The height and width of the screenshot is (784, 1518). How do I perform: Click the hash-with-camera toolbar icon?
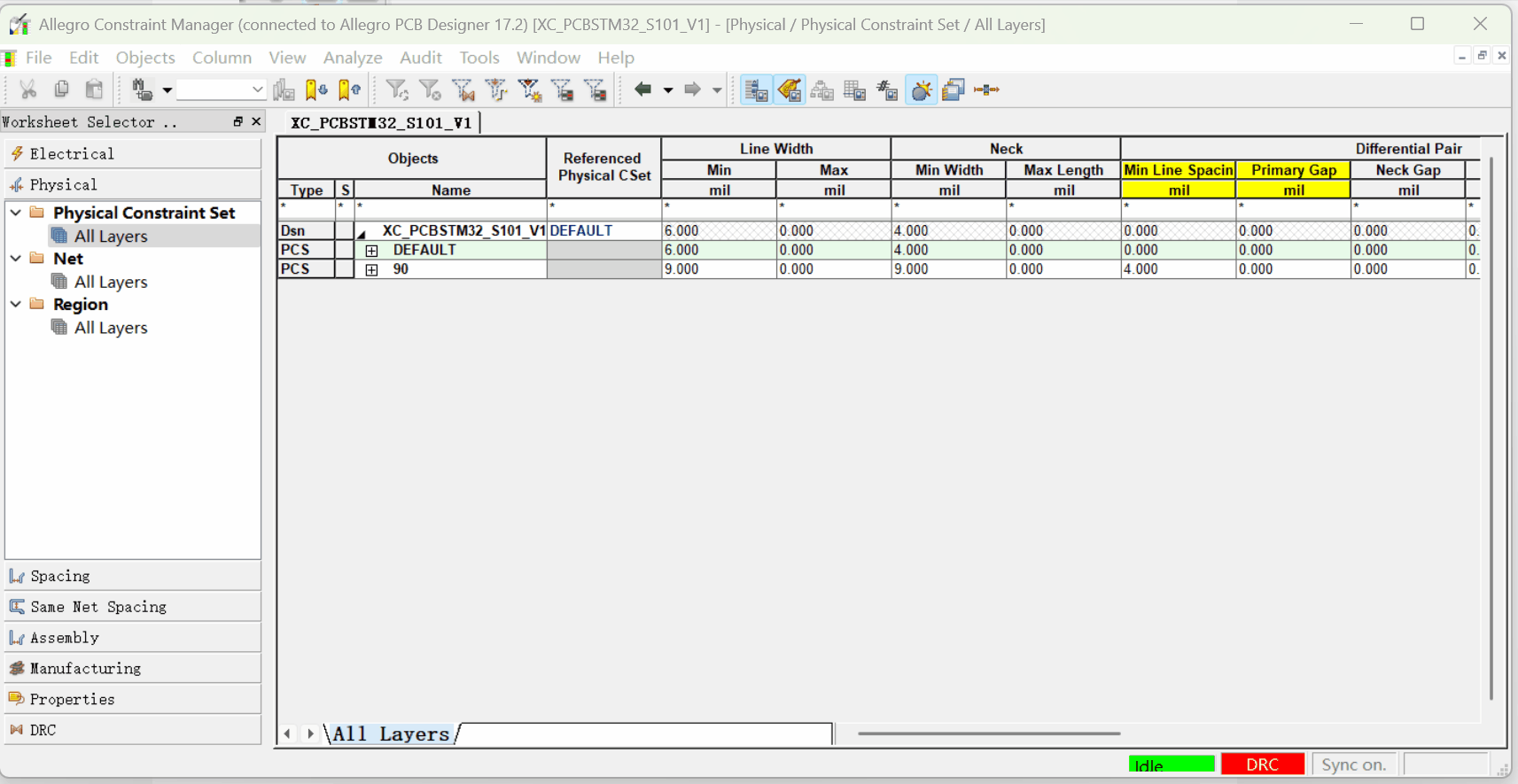[887, 89]
